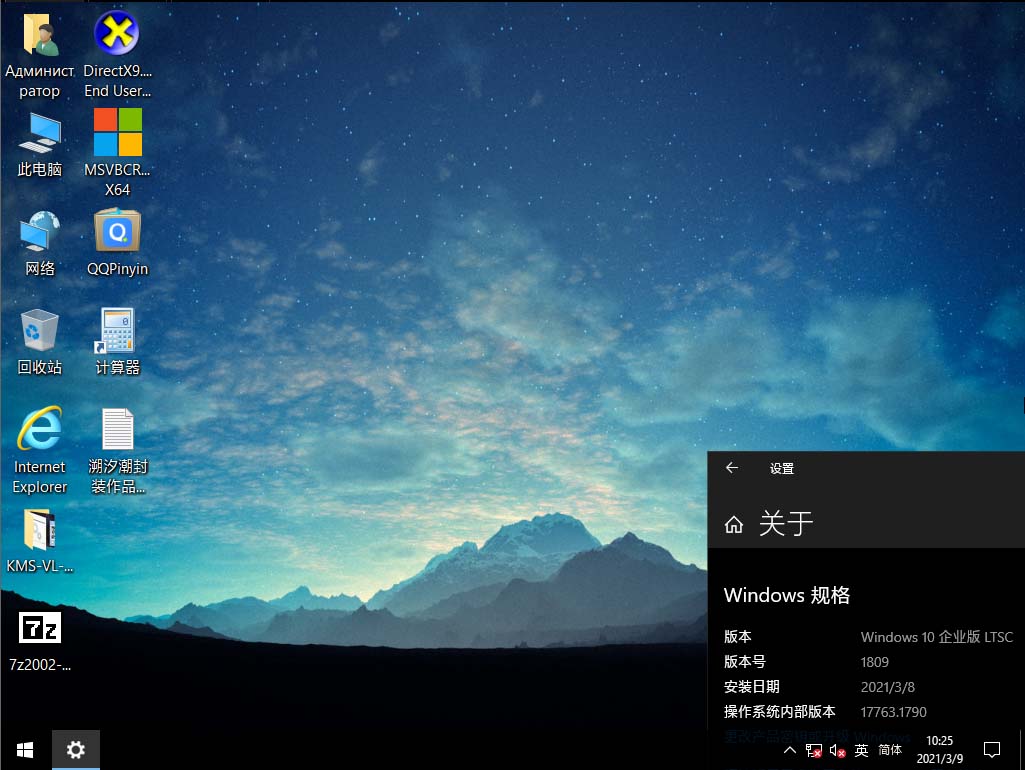The height and width of the screenshot is (770, 1025).
Task: Click the disconnected network tray icon
Action: [814, 750]
